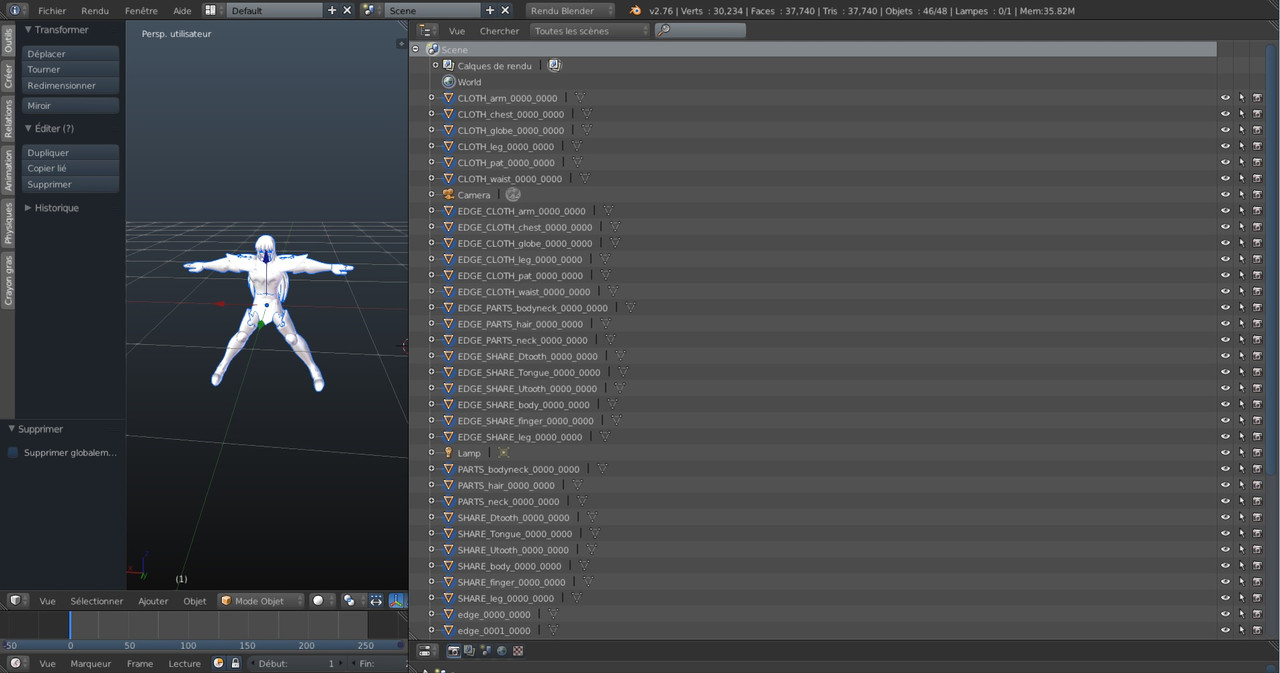
Task: Open the Chercher menu in outliner
Action: [x=499, y=31]
